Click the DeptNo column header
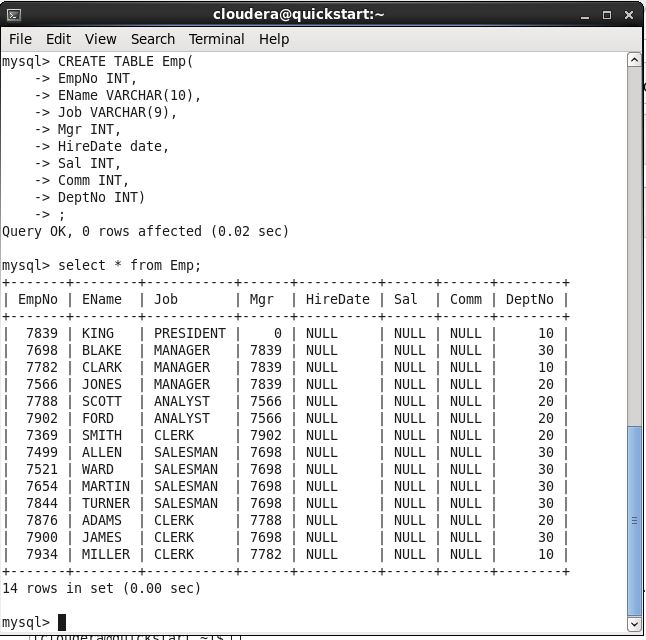This screenshot has width=646, height=640. 529,300
